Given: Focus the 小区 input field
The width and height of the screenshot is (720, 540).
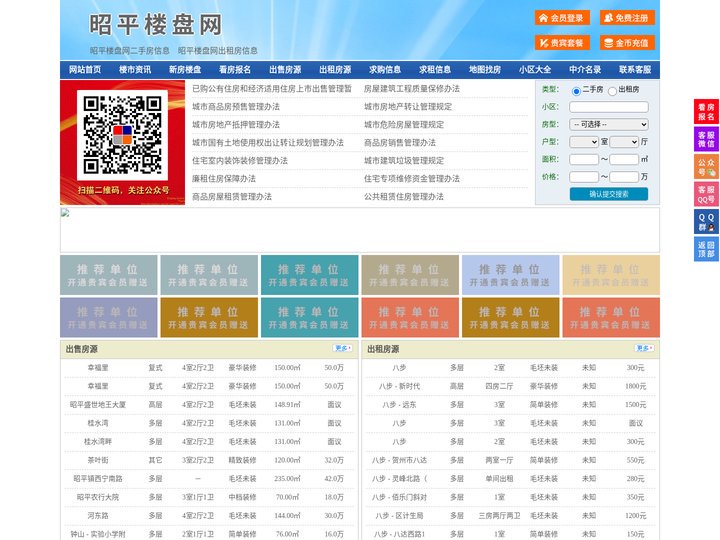Looking at the screenshot, I should (609, 107).
